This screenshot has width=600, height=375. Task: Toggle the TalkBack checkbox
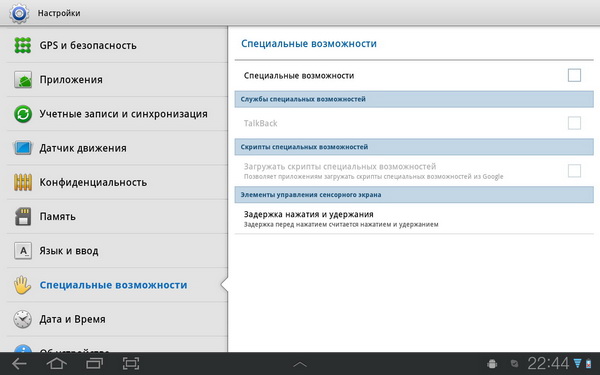(x=574, y=123)
